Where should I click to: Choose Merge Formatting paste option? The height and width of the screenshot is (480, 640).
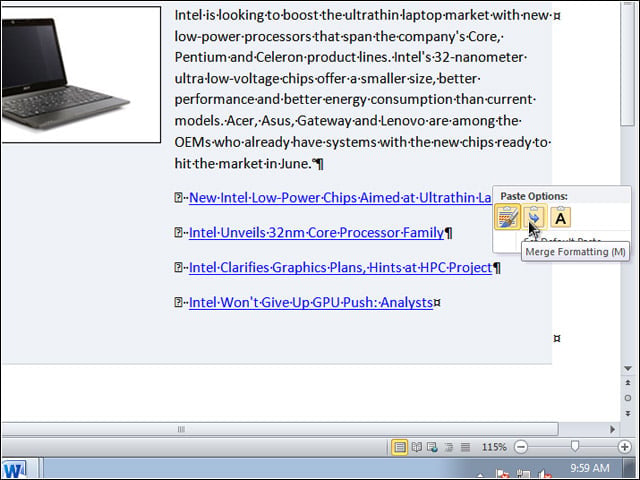(534, 217)
